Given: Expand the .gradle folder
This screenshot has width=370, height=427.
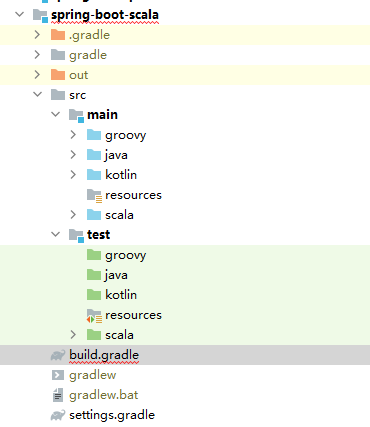Looking at the screenshot, I should 37,35.
